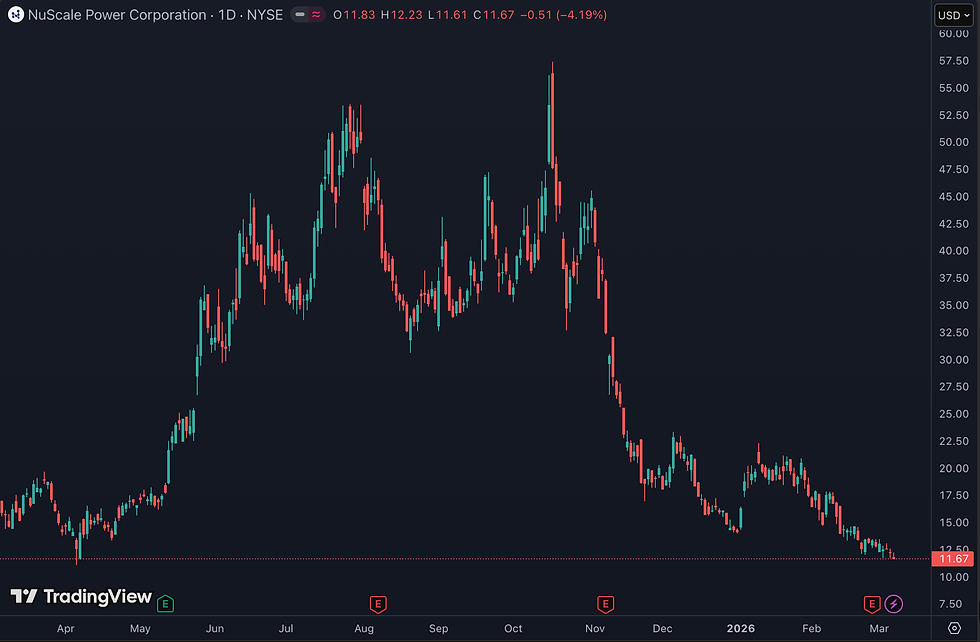
Task: Open the green E earnings marker
Action: (166, 603)
